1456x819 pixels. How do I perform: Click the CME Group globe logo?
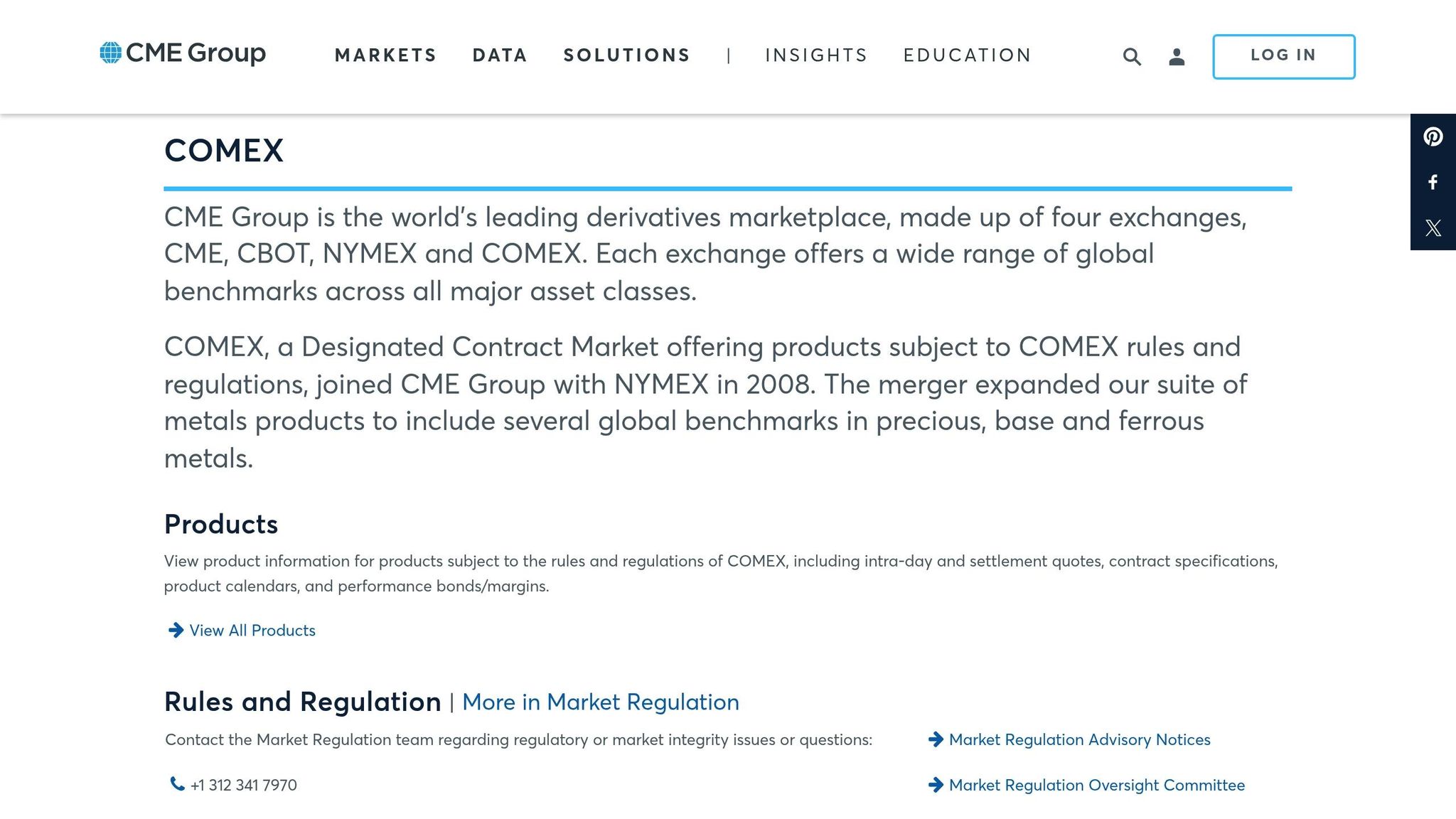[110, 53]
